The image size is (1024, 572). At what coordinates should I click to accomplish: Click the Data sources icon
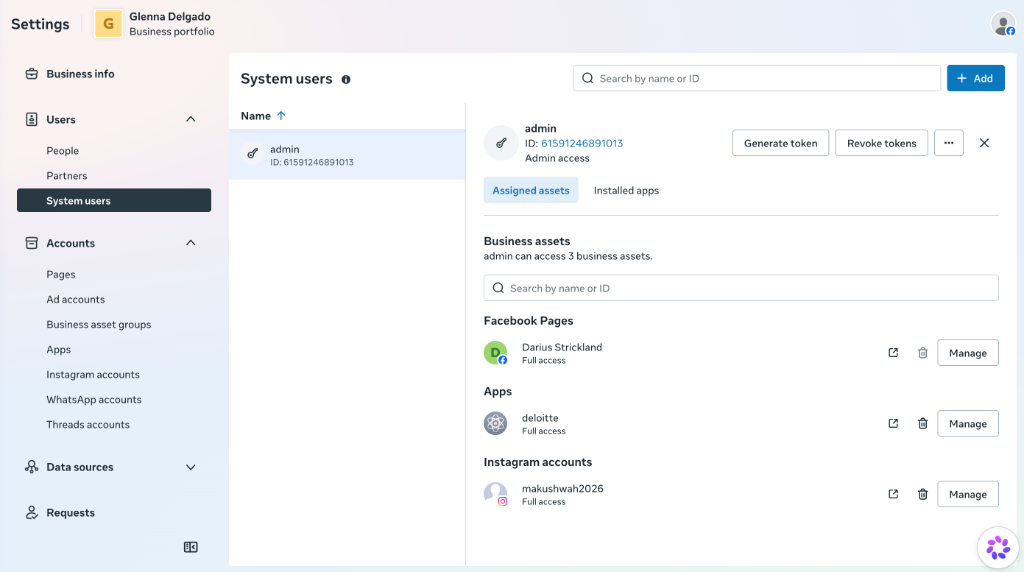coord(31,467)
